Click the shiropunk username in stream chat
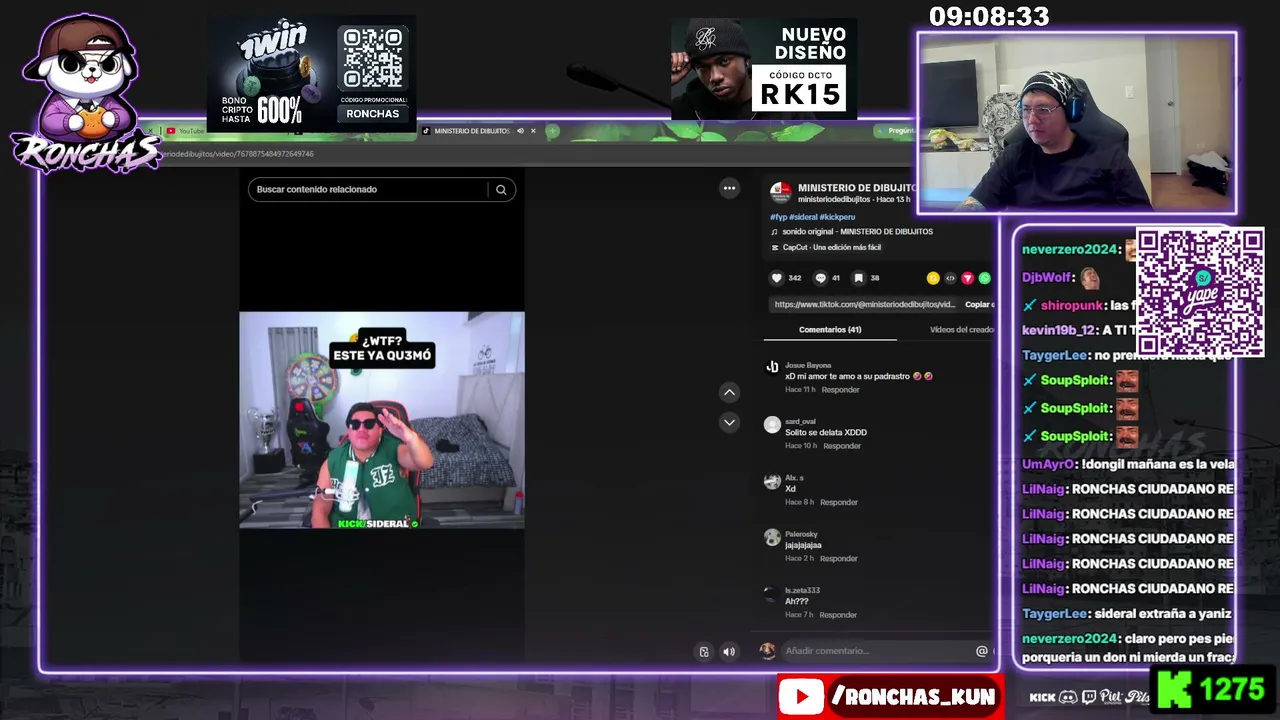Screen dimensions: 1280x720 point(1072,305)
